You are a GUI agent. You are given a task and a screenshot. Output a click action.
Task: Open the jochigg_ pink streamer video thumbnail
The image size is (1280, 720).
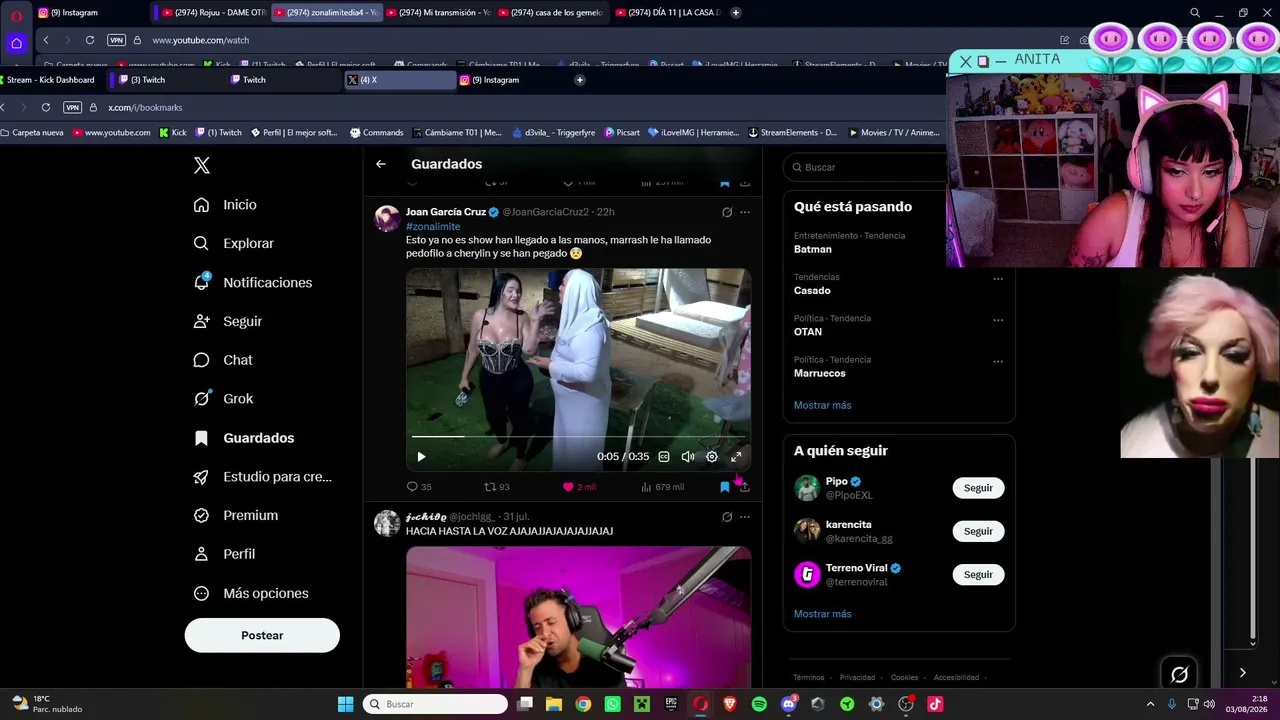[x=578, y=617]
